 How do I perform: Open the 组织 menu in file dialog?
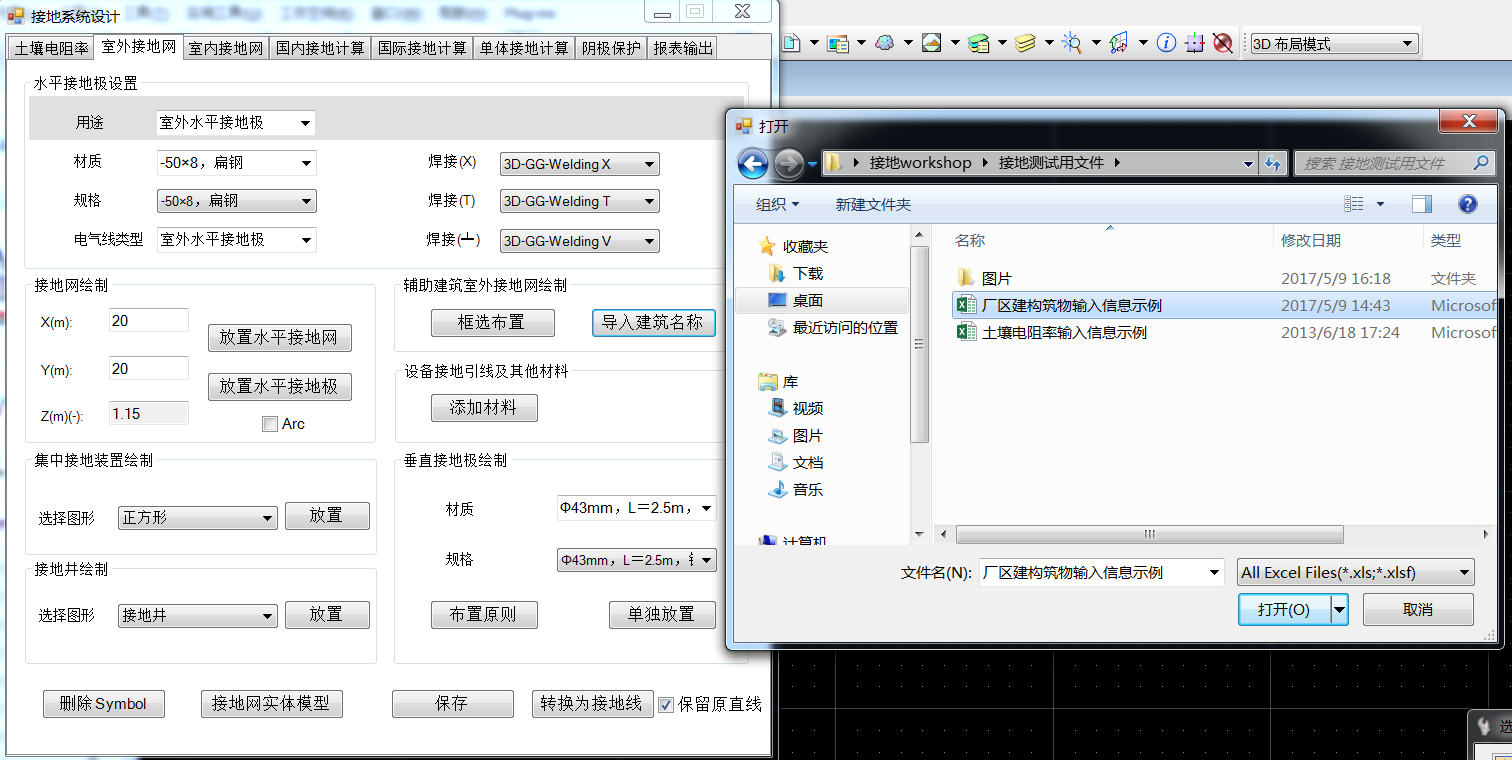(x=777, y=204)
